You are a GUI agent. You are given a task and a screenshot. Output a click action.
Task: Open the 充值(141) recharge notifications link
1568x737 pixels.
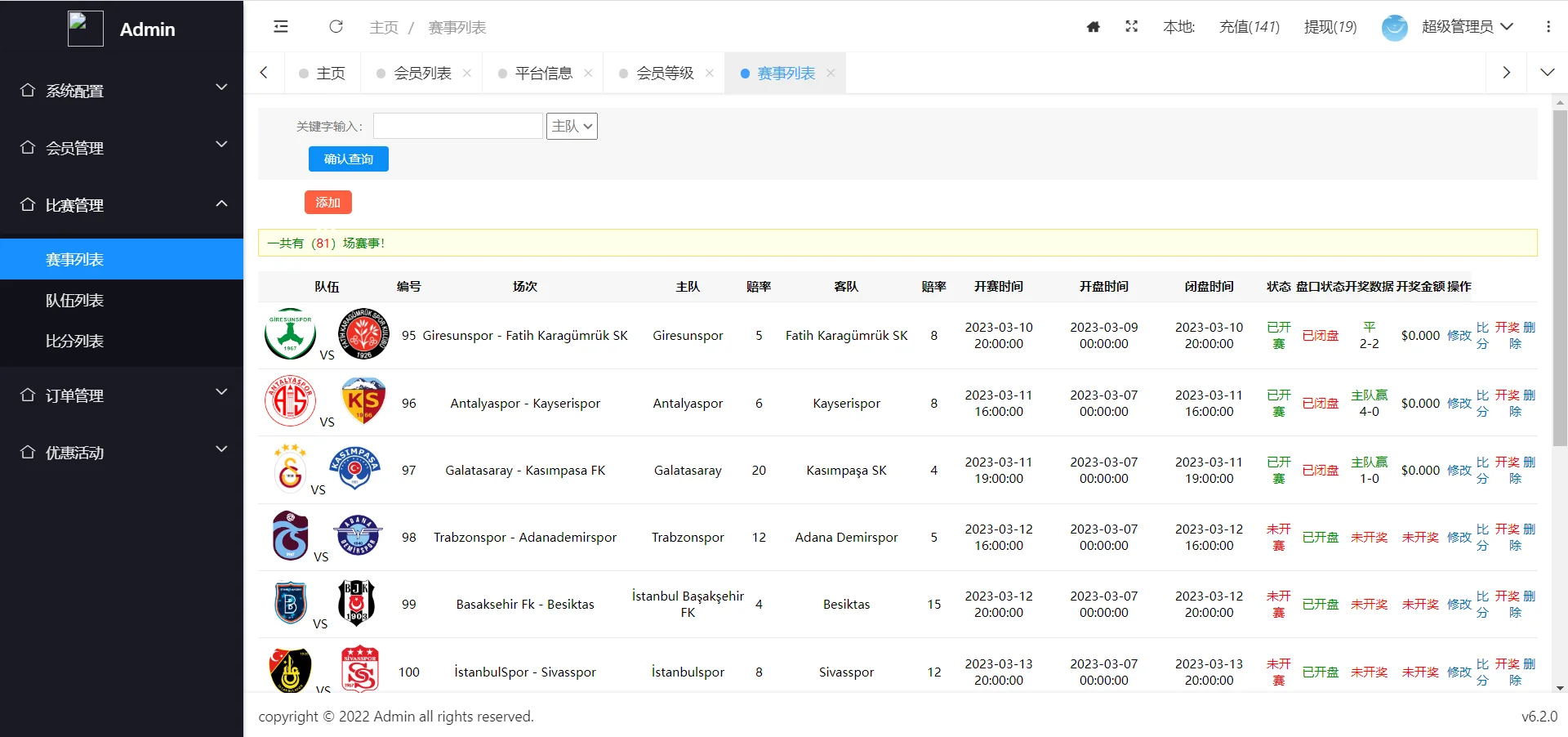click(x=1249, y=27)
